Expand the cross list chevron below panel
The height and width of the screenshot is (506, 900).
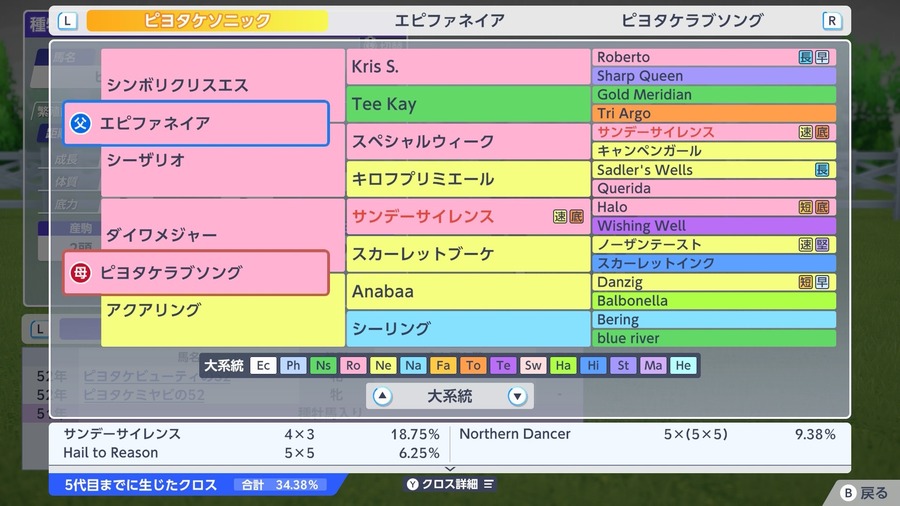coord(450,469)
